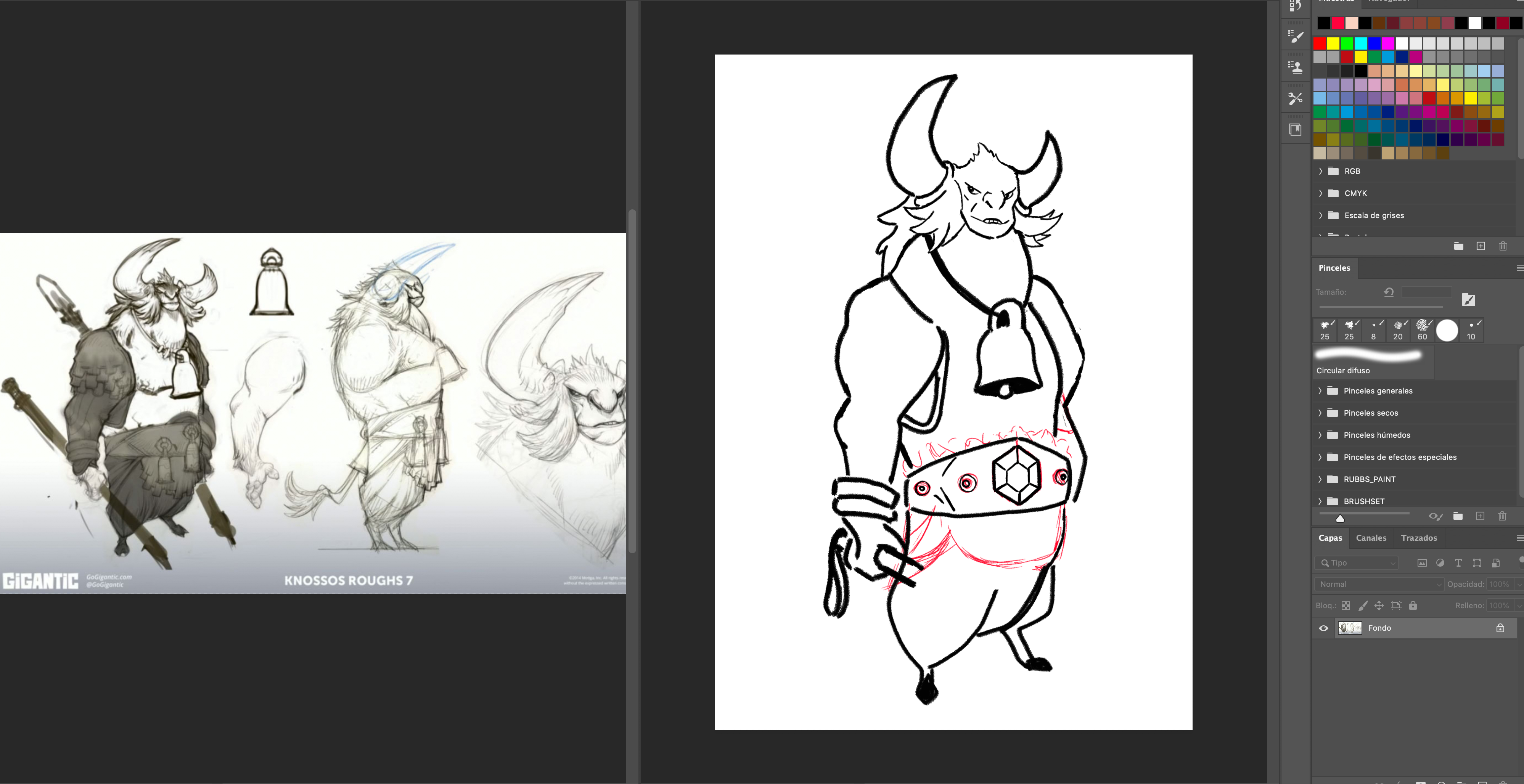
Task: Toggle lock all padlock icon in Bloq row
Action: (x=1413, y=606)
